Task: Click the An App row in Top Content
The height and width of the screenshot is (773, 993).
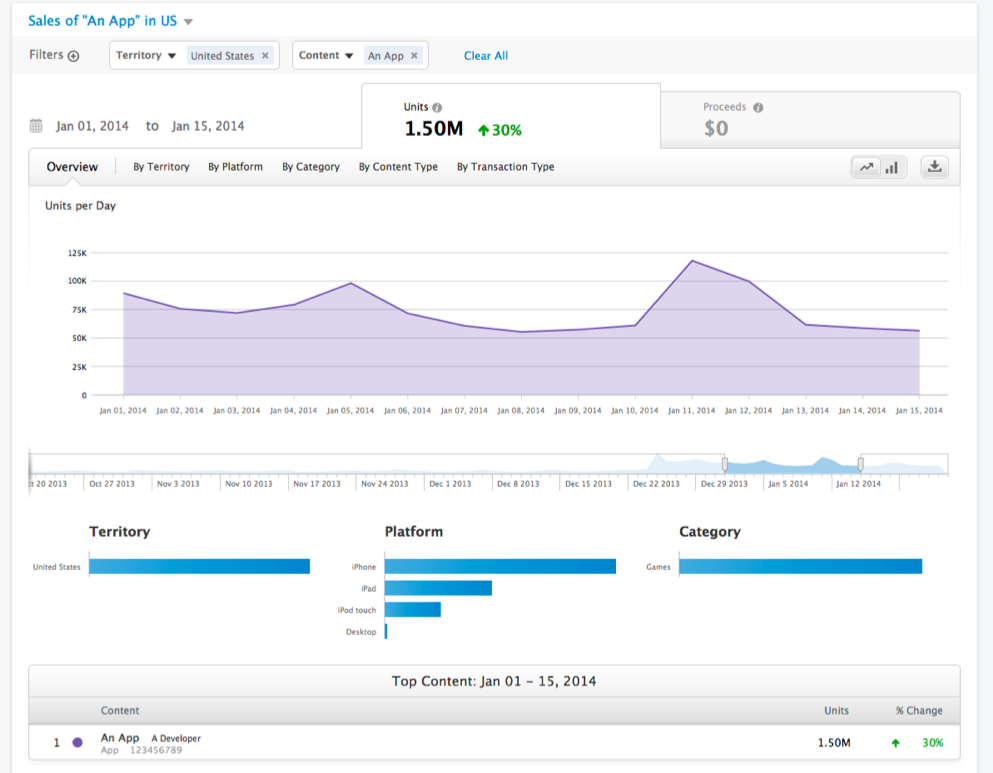Action: 494,743
